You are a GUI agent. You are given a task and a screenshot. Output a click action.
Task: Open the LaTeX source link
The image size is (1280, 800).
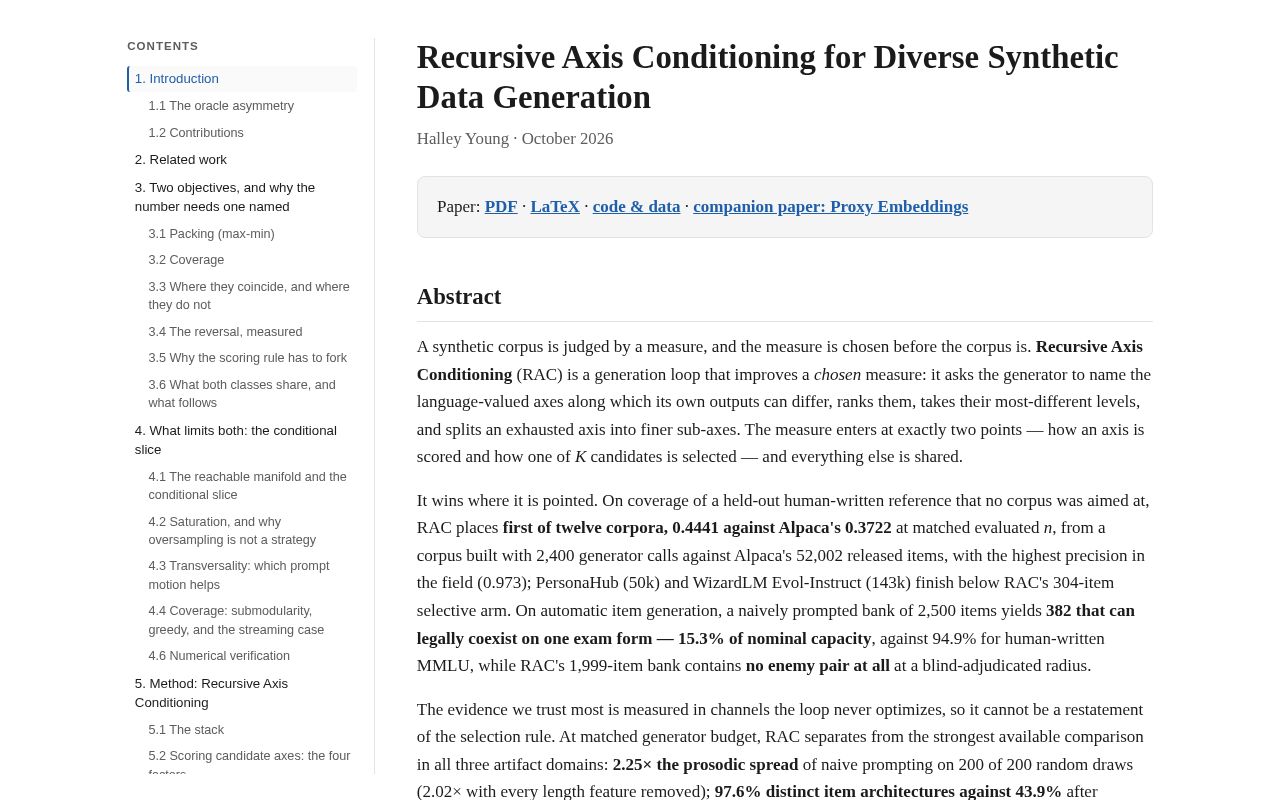pyautogui.click(x=555, y=207)
